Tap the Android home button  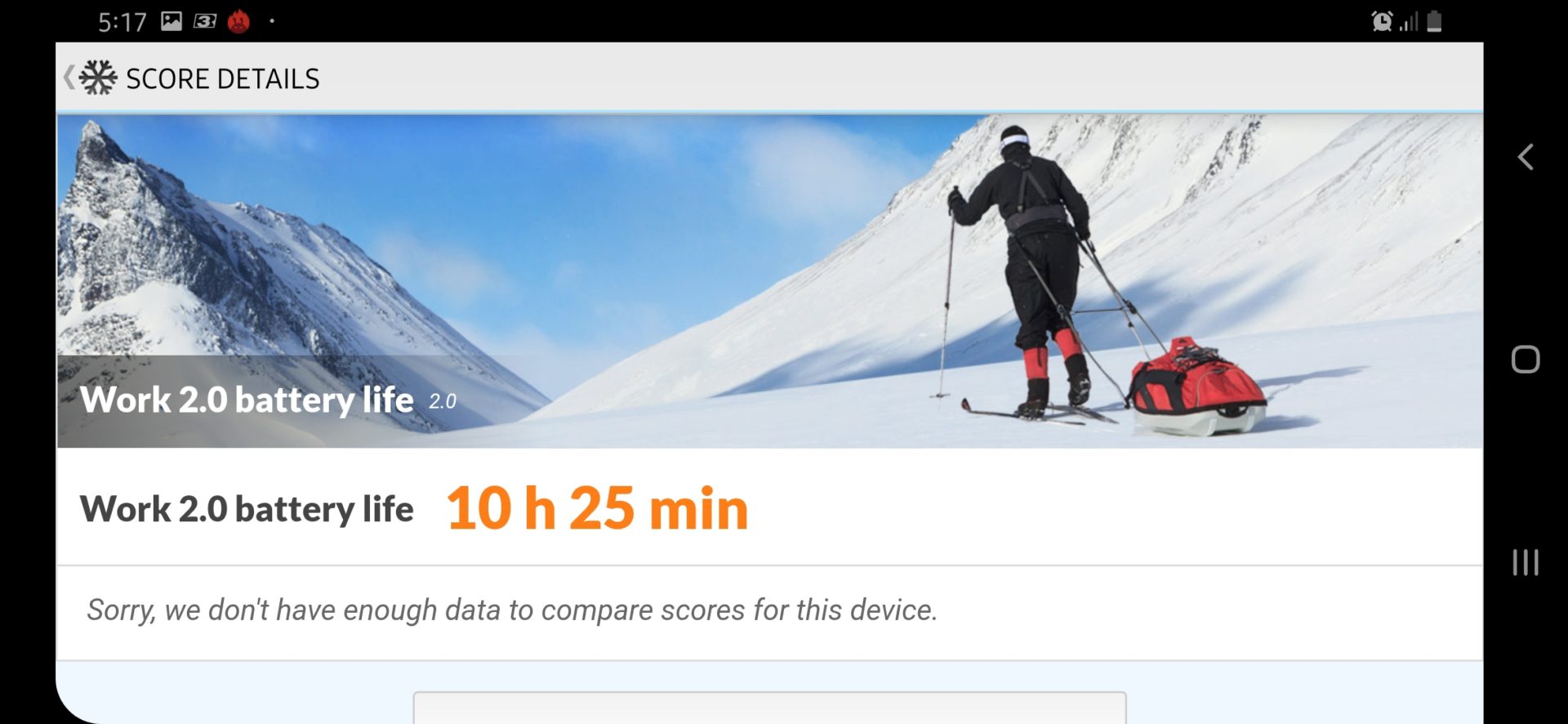tap(1525, 359)
